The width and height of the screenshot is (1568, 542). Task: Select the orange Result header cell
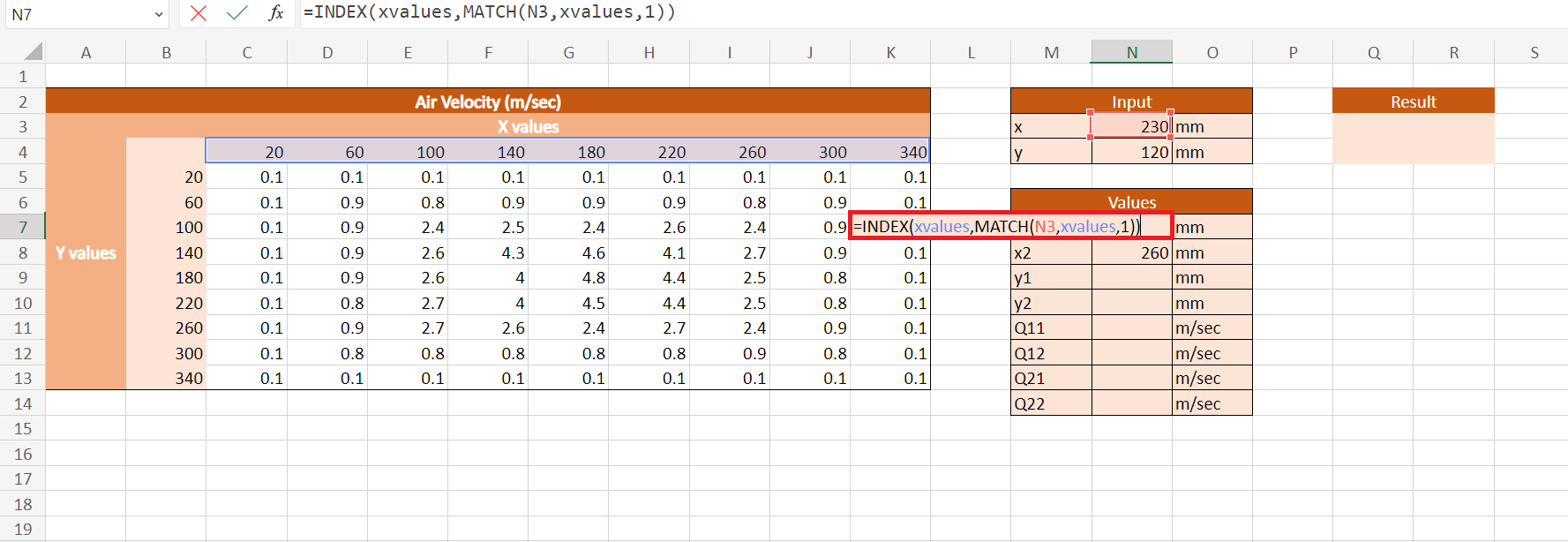1413,102
